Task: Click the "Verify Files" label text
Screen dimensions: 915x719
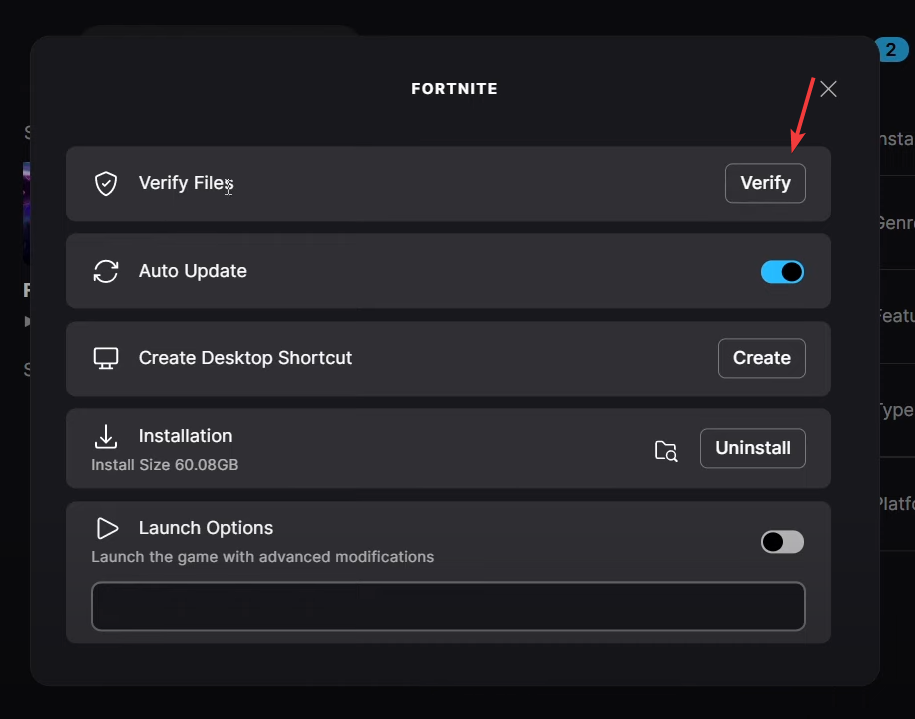Action: click(x=186, y=184)
